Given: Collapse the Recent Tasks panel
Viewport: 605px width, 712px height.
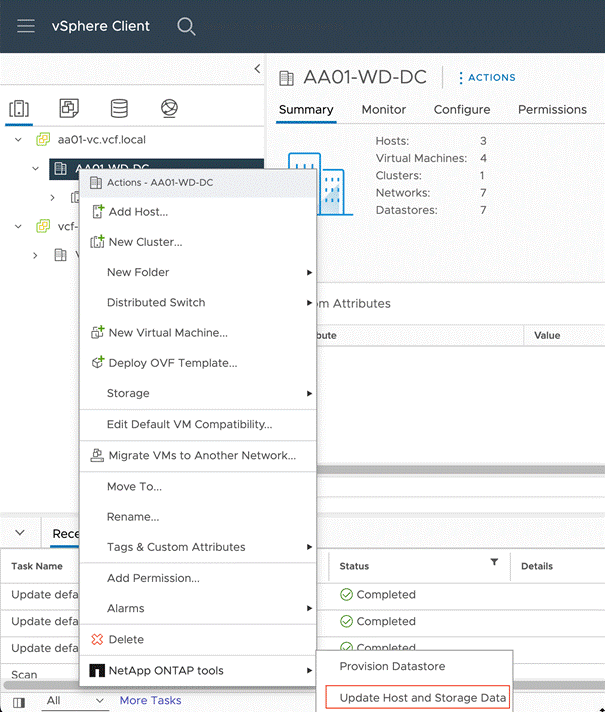Looking at the screenshot, I should pos(20,533).
